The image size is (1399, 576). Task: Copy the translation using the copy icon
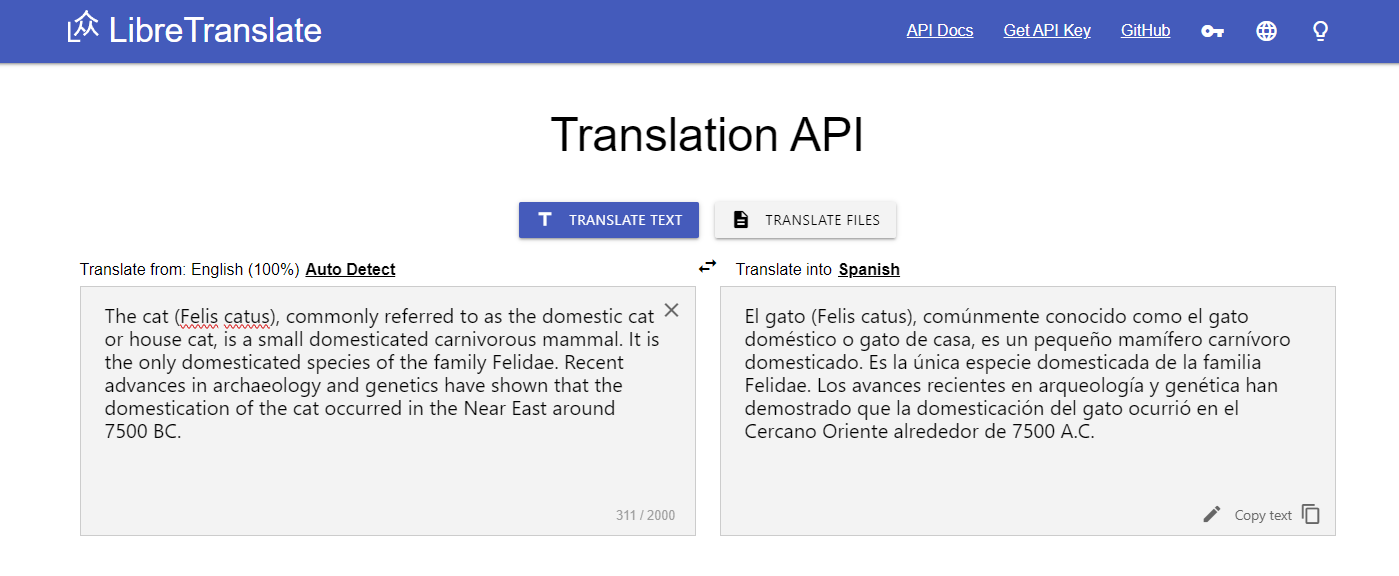[1310, 513]
